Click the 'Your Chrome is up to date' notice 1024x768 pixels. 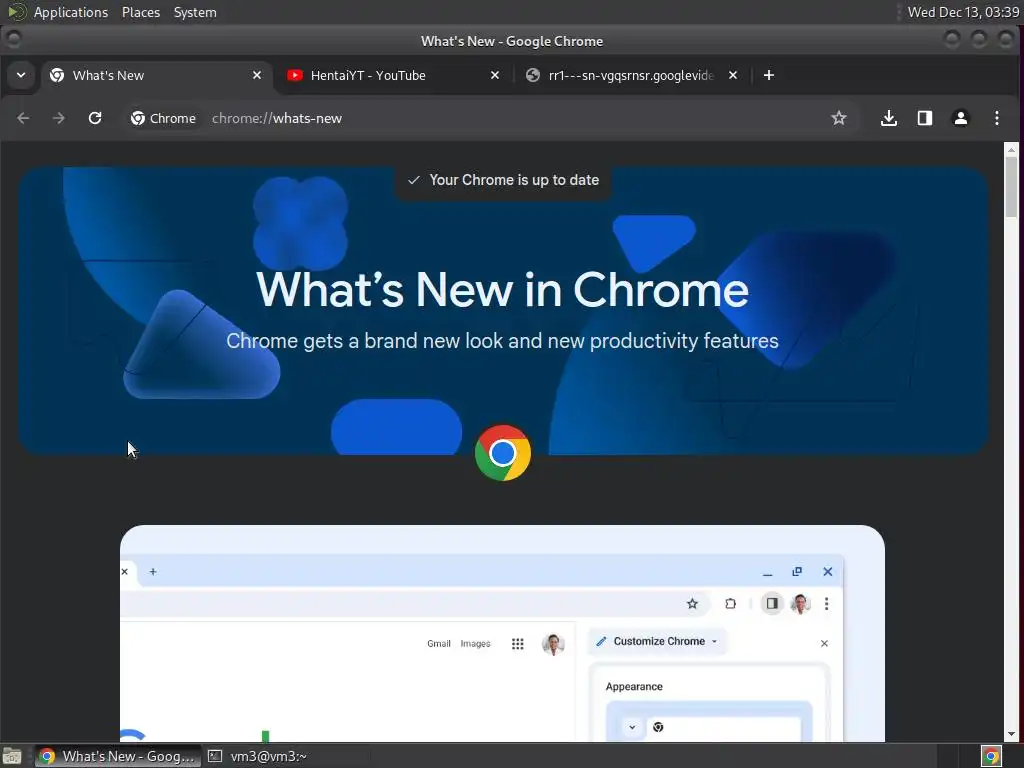(x=503, y=180)
